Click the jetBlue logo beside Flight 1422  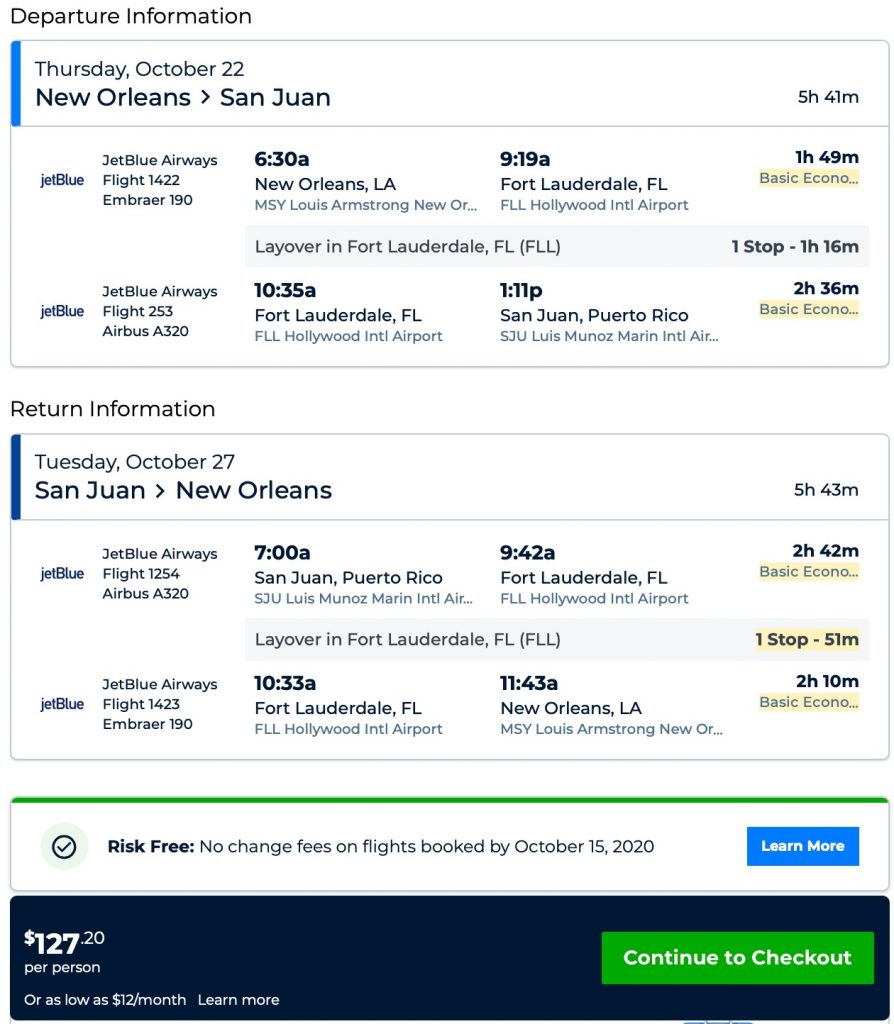62,180
